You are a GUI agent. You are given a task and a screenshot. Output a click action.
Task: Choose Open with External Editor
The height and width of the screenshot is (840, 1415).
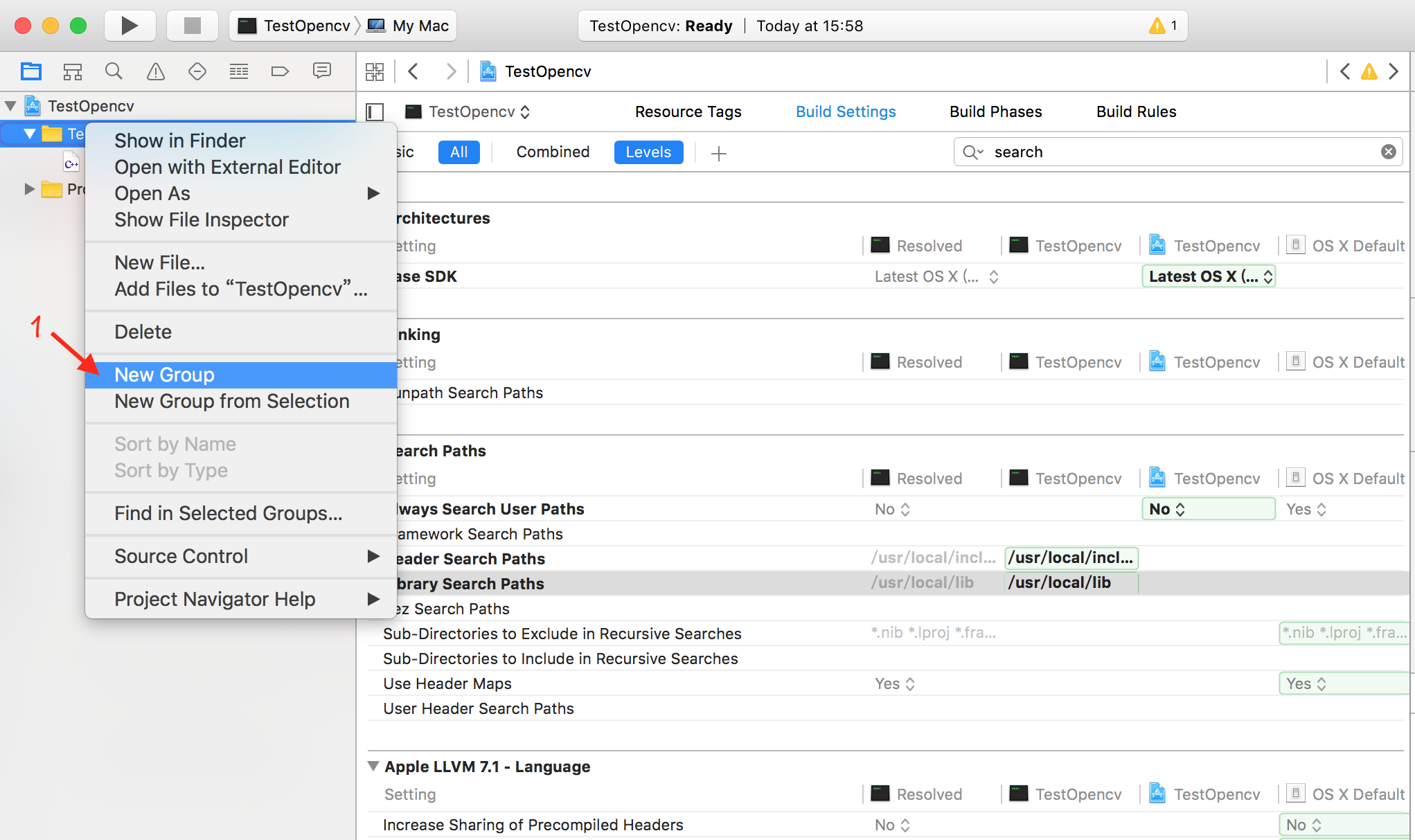(241, 167)
